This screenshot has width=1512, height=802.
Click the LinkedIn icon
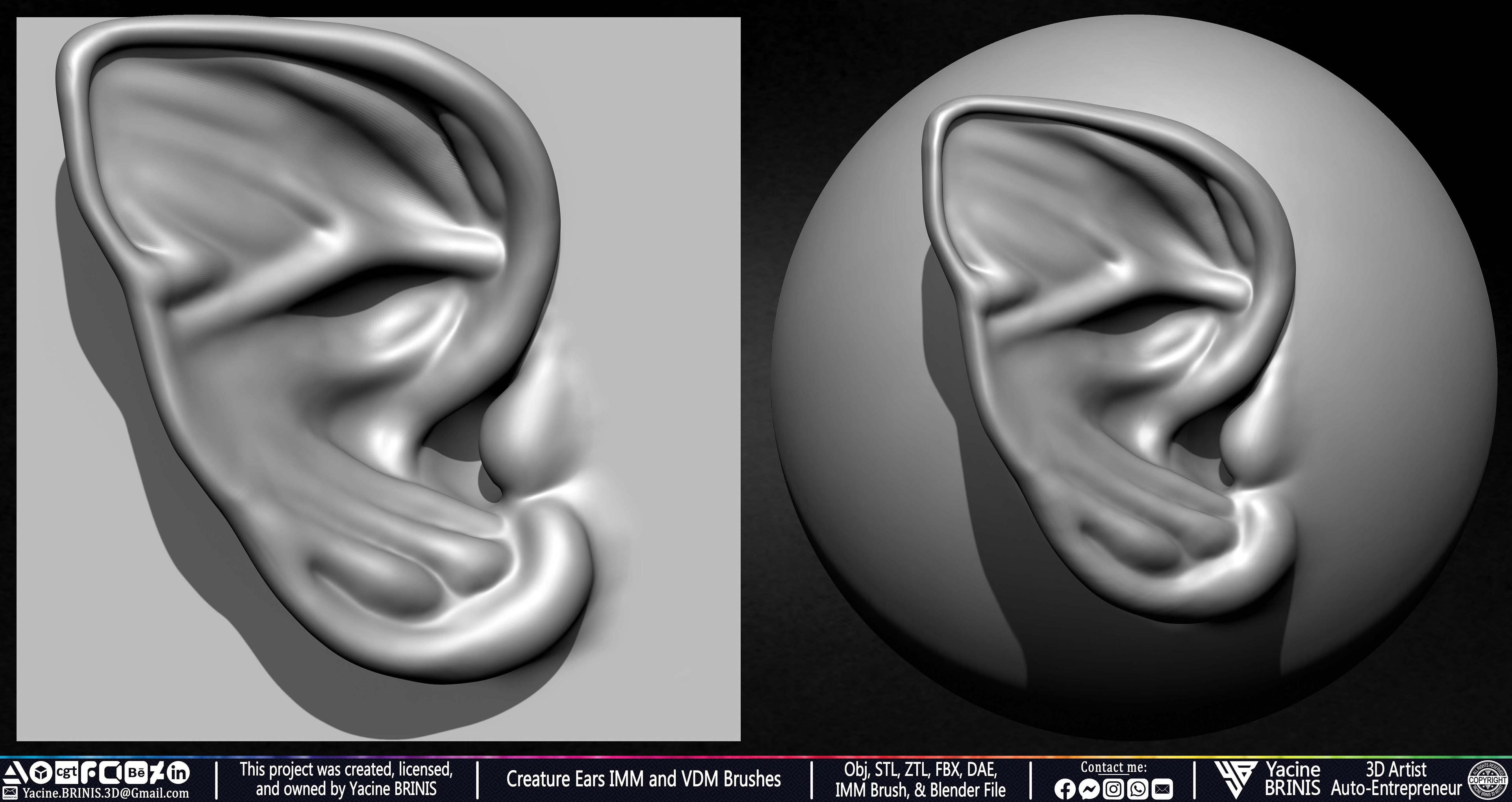pos(178,772)
